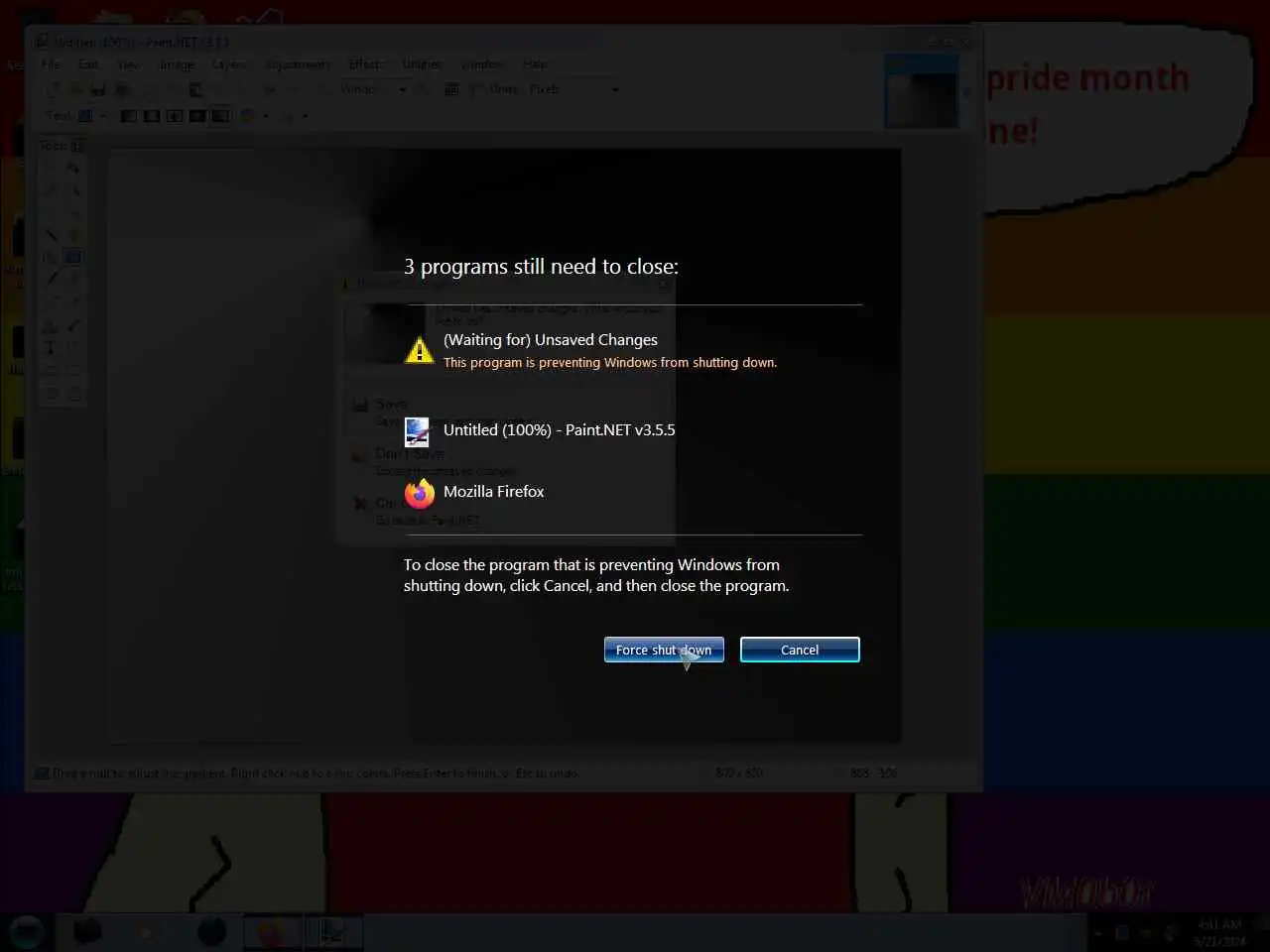Click the "3 programs still need to close:" heading
Screen dimensions: 1270x952
[x=542, y=267]
